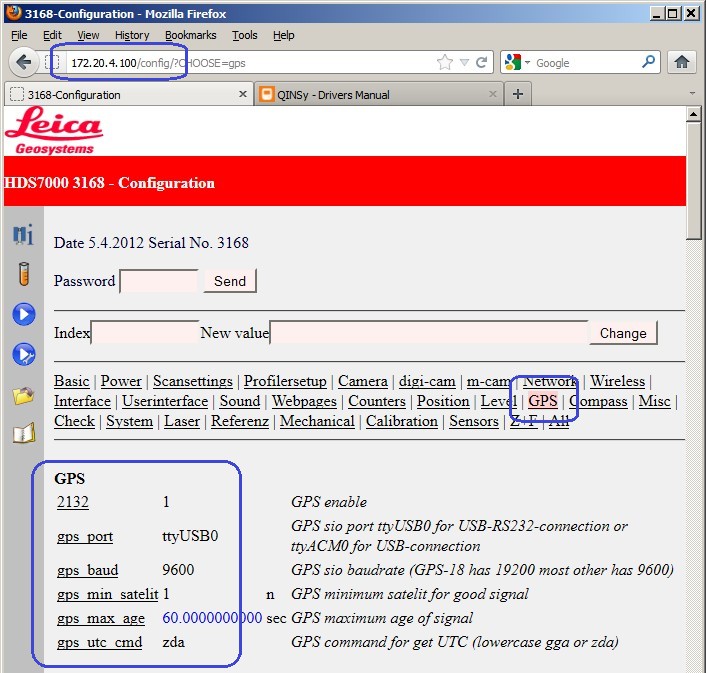Open the Sound settings link

pyautogui.click(x=240, y=401)
